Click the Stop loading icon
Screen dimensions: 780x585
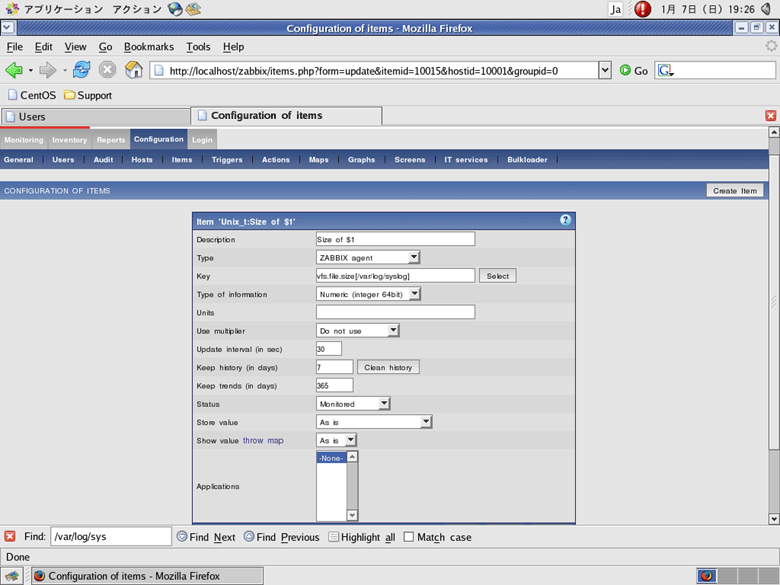(107, 70)
